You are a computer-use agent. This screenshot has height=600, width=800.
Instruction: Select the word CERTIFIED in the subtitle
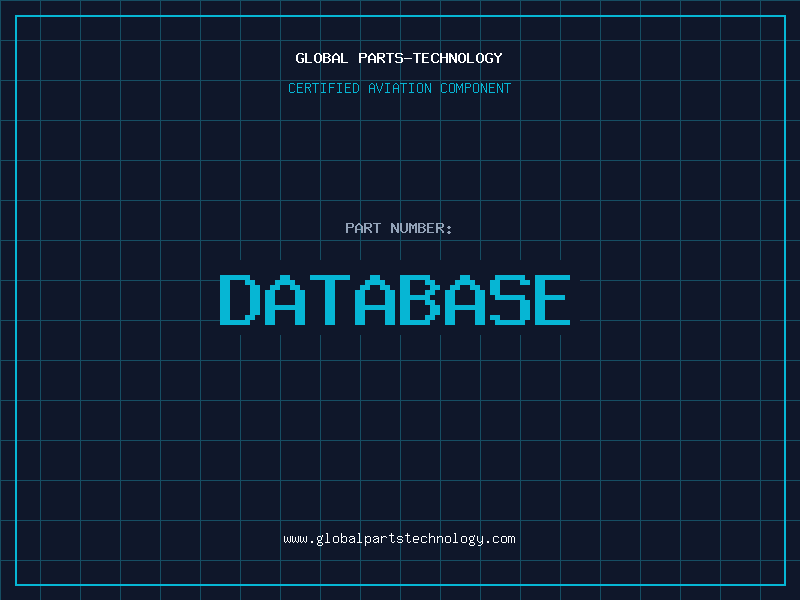click(325, 88)
